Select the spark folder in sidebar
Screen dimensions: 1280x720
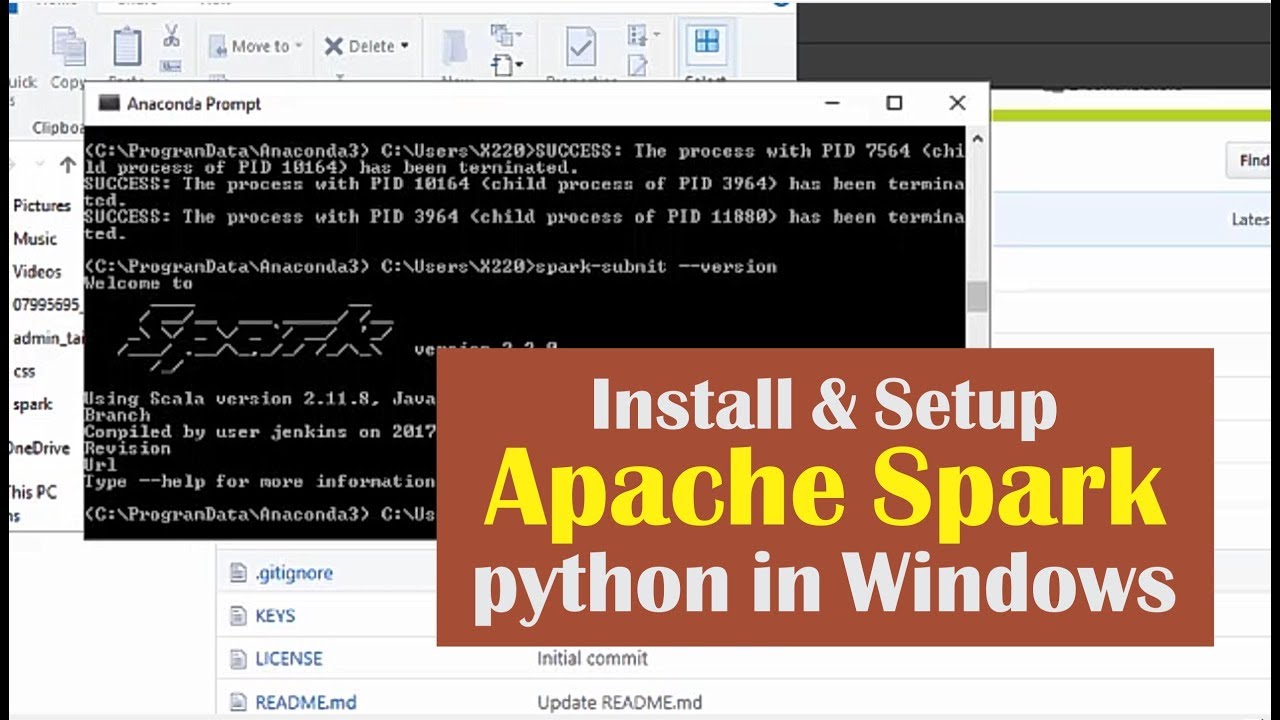(33, 404)
